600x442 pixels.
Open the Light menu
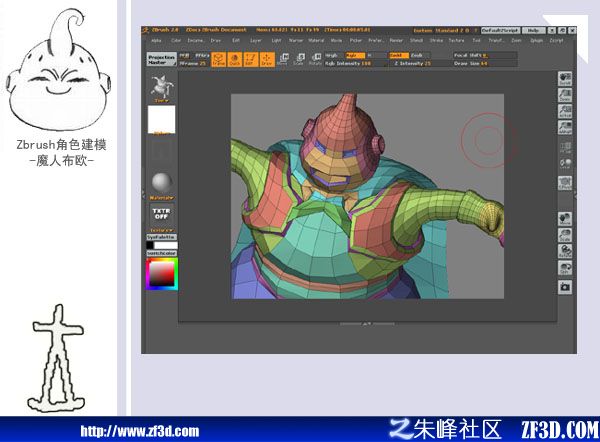pyautogui.click(x=276, y=40)
